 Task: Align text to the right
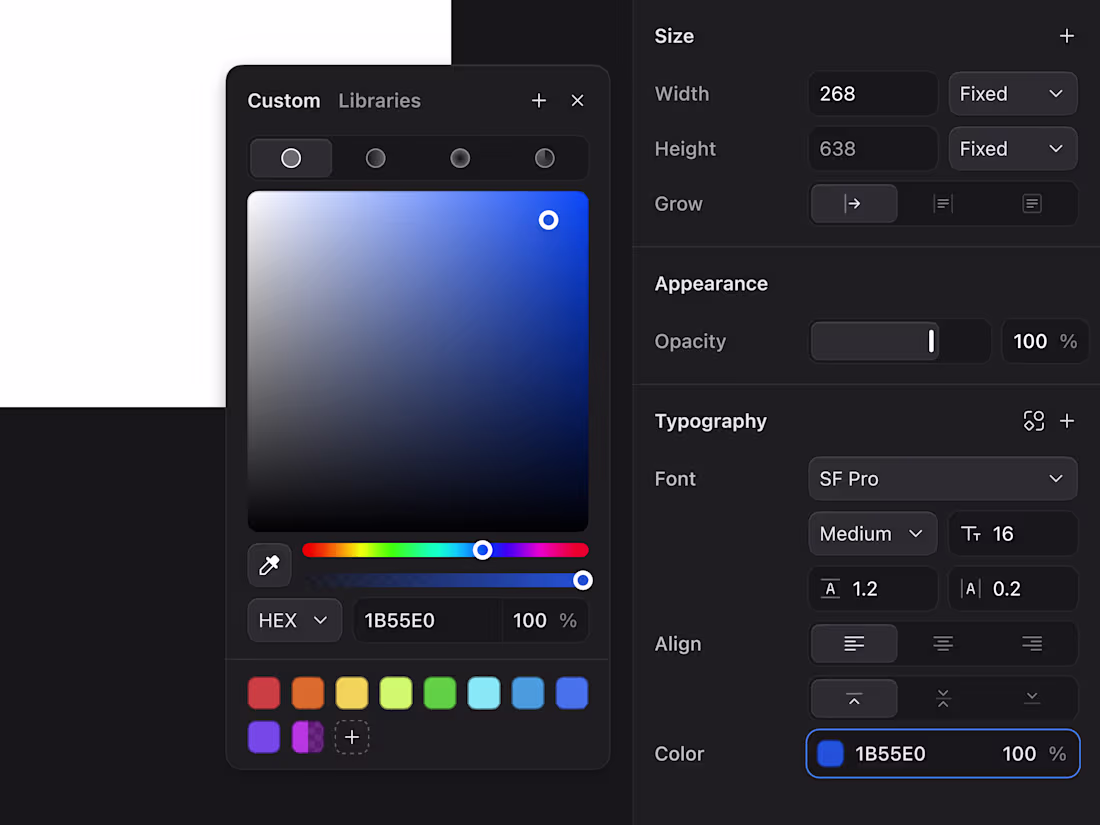click(x=1031, y=643)
